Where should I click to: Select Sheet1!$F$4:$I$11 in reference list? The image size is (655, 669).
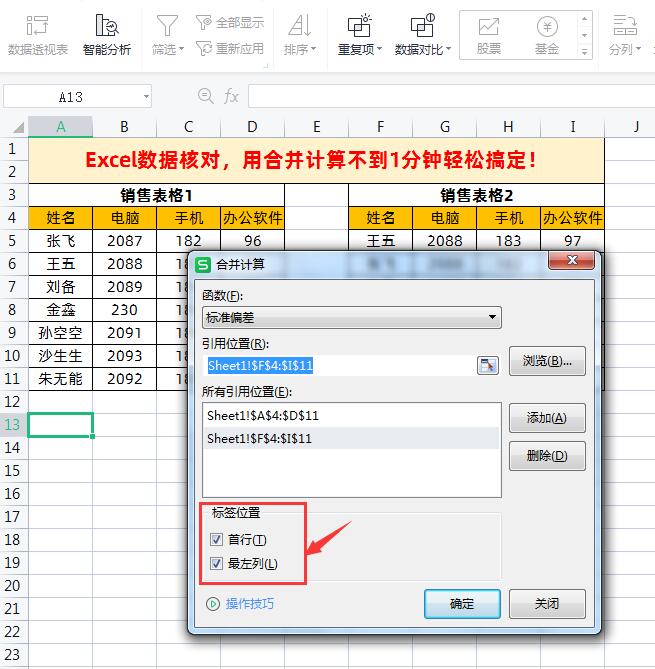[351, 439]
